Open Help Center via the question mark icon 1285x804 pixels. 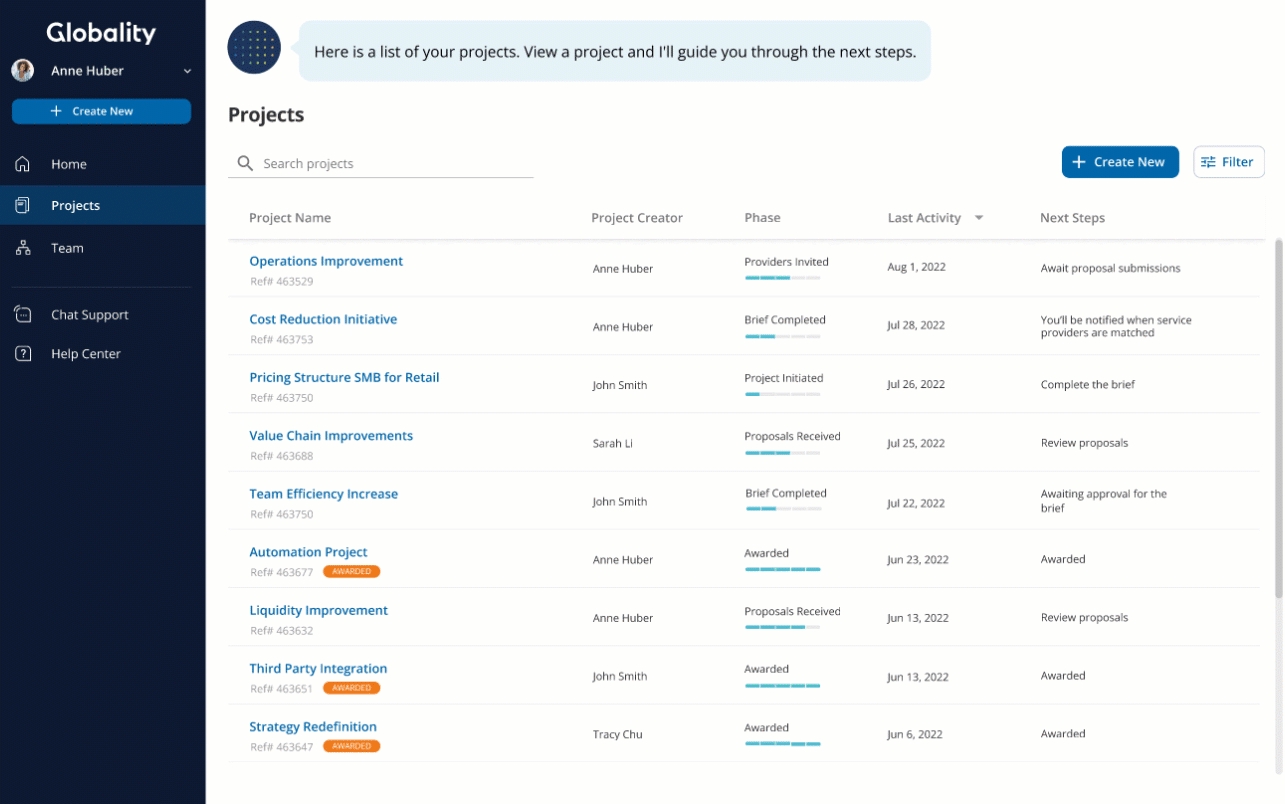[x=22, y=353]
